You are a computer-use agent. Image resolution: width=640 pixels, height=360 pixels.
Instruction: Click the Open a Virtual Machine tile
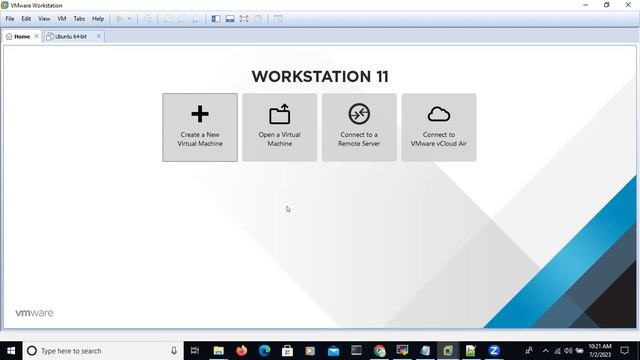280,127
